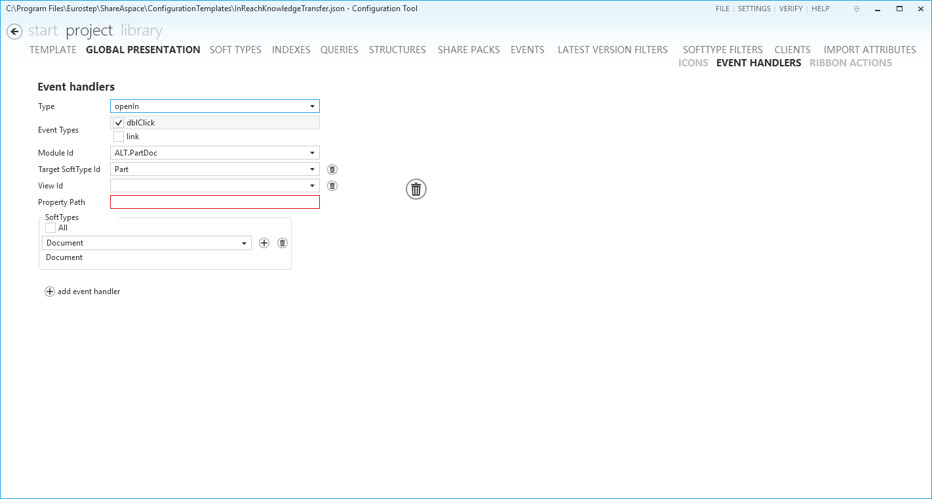
Task: Remove Document softtype with trash icon
Action: 282,243
